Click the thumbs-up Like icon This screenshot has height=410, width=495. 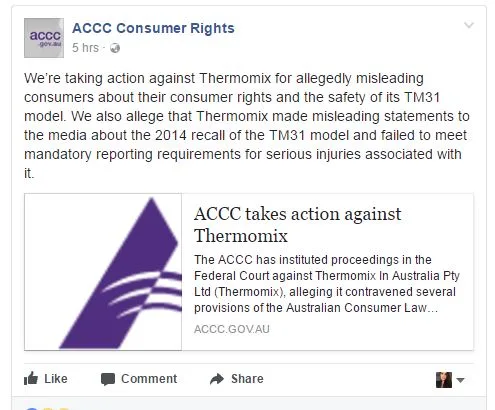pos(31,379)
